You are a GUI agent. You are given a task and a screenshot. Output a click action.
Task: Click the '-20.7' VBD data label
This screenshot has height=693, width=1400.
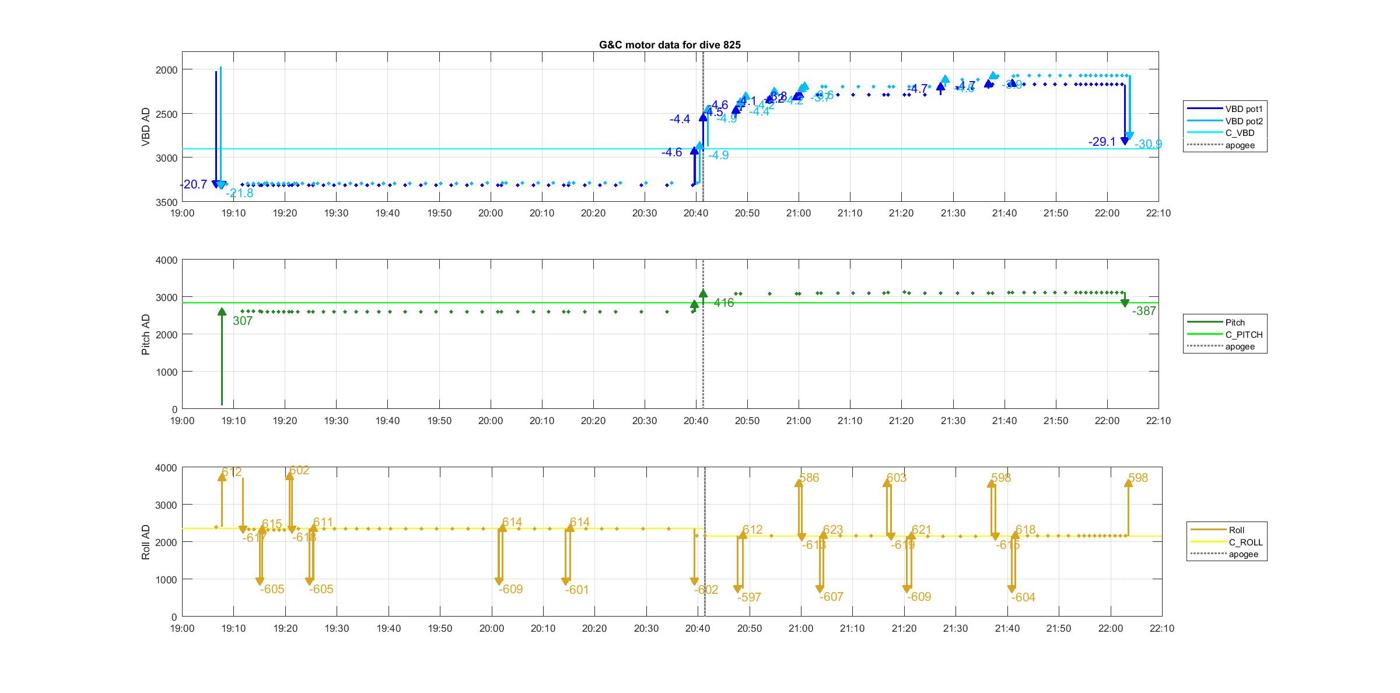194,185
